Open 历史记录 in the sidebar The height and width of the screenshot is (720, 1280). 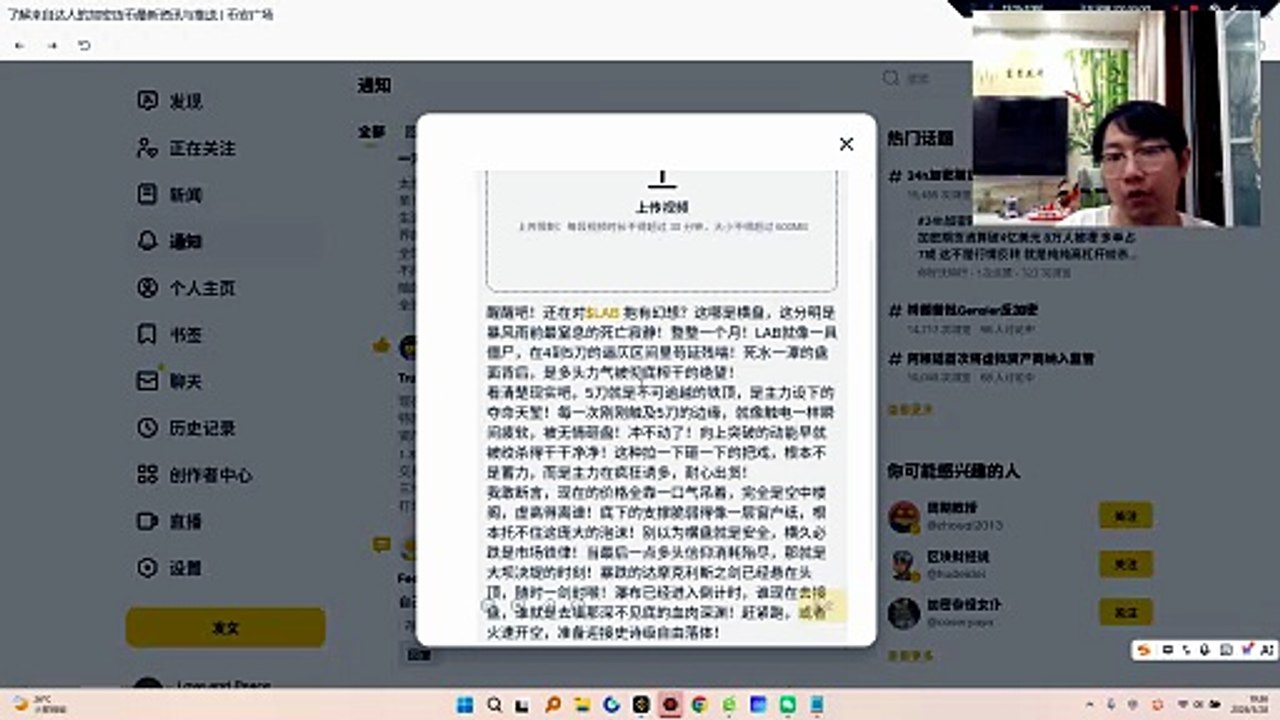pyautogui.click(x=186, y=428)
